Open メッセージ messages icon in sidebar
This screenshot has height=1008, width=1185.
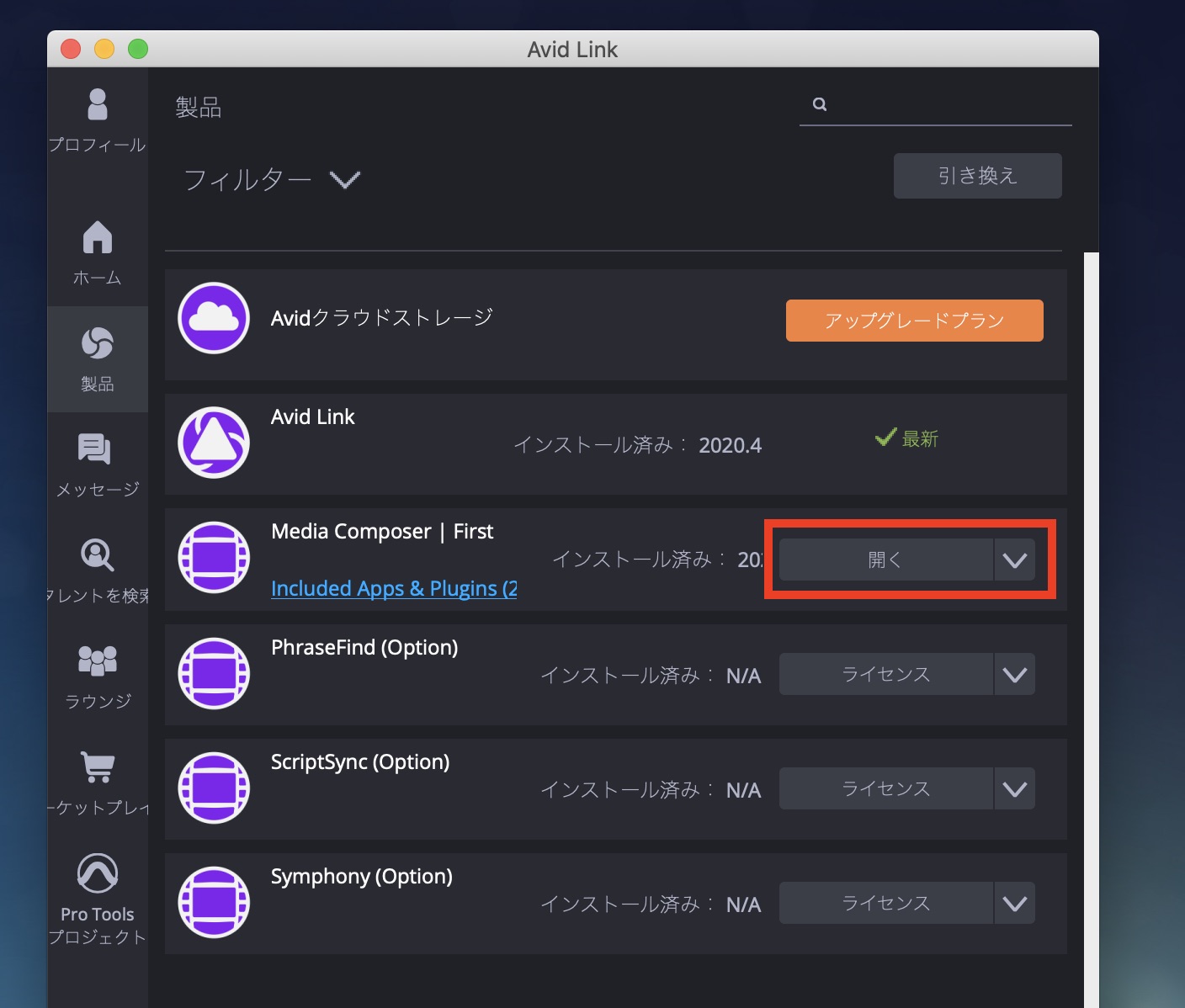tap(94, 449)
